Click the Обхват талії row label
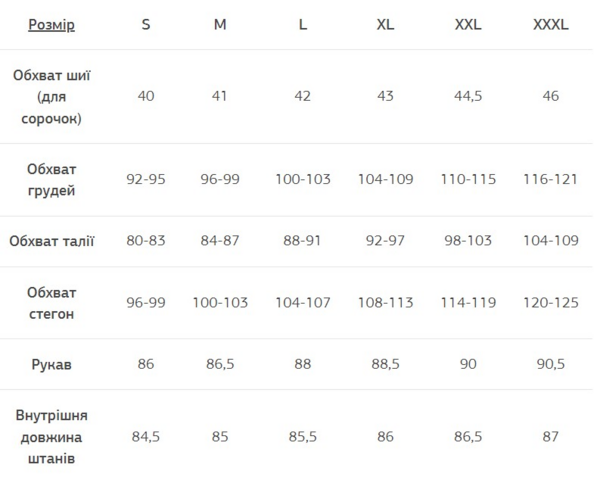The image size is (600, 480). (51, 241)
